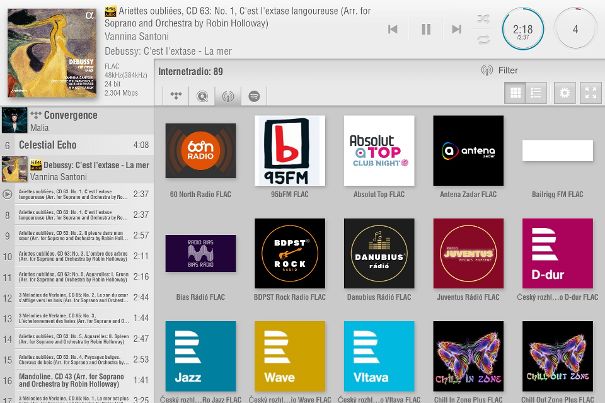This screenshot has height=403, width=605.
Task: Select the Convergence album by Malia
Action: (x=77, y=120)
